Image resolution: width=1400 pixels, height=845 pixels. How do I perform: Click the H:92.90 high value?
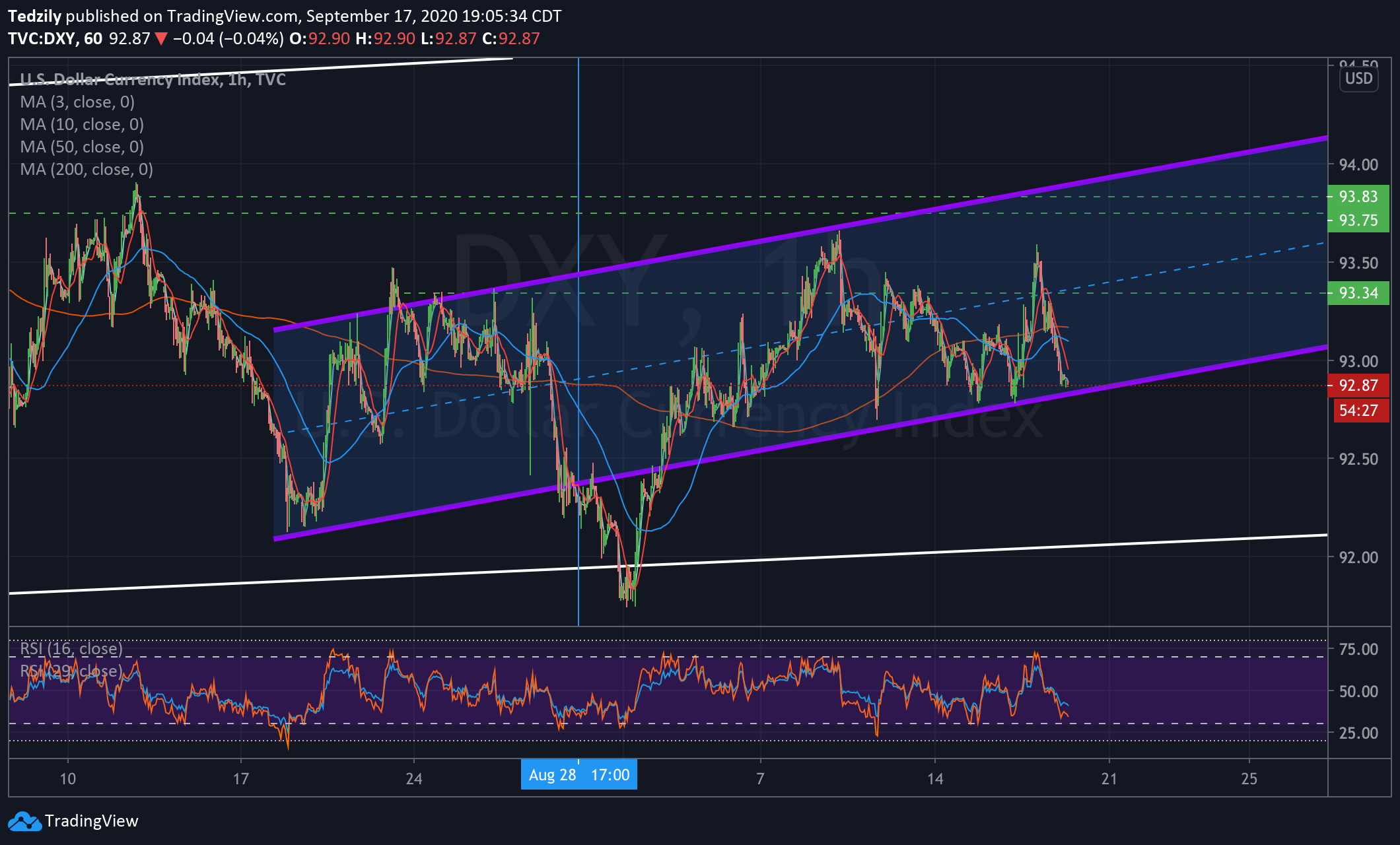386,39
